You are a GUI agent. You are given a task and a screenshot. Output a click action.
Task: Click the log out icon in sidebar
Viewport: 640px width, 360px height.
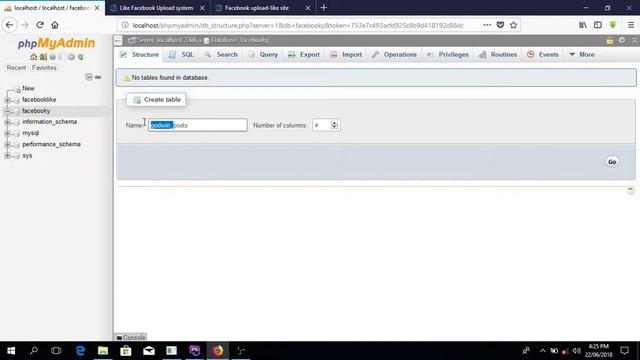tap(43, 57)
